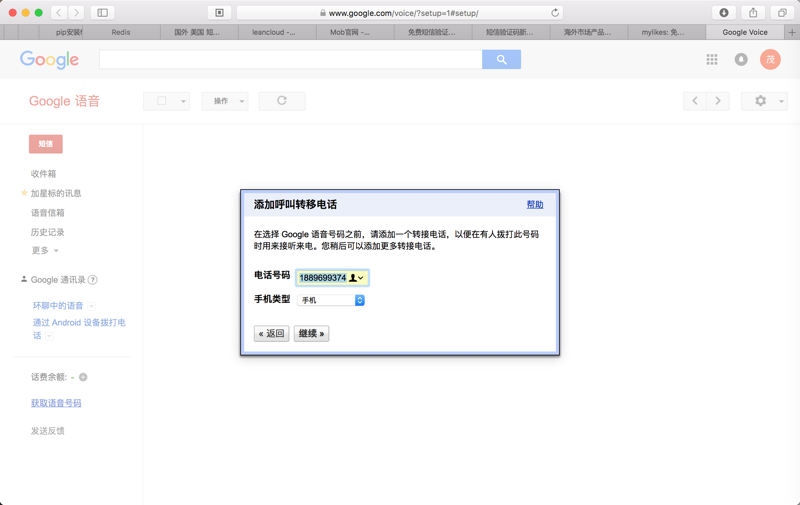Switch to the Redis tab
Screen dimensions: 800x505
click(x=121, y=32)
